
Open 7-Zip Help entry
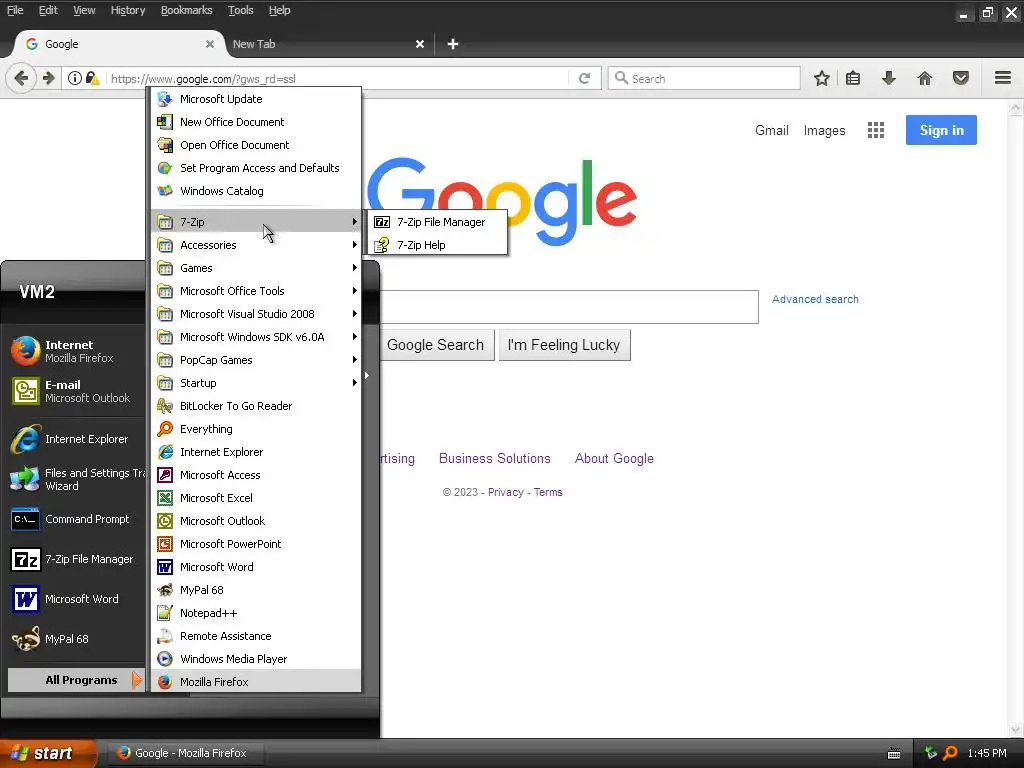[438, 245]
